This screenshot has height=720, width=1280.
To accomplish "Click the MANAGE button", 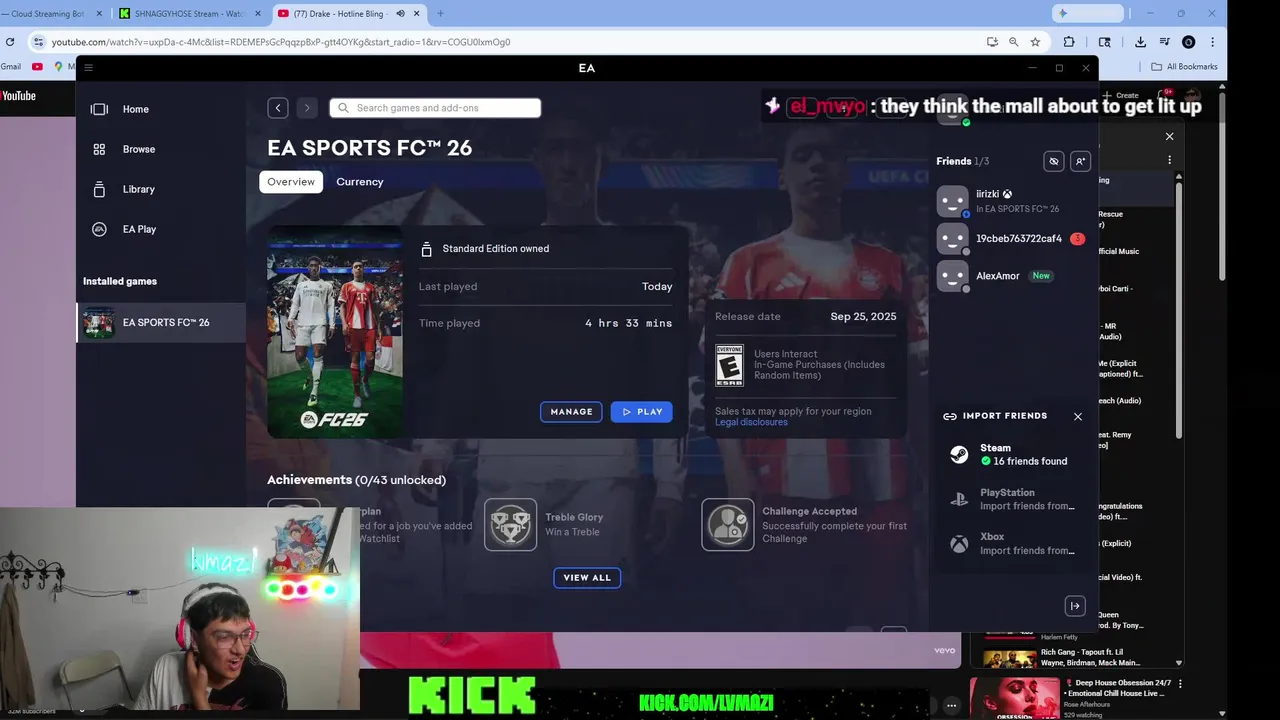I will (571, 412).
